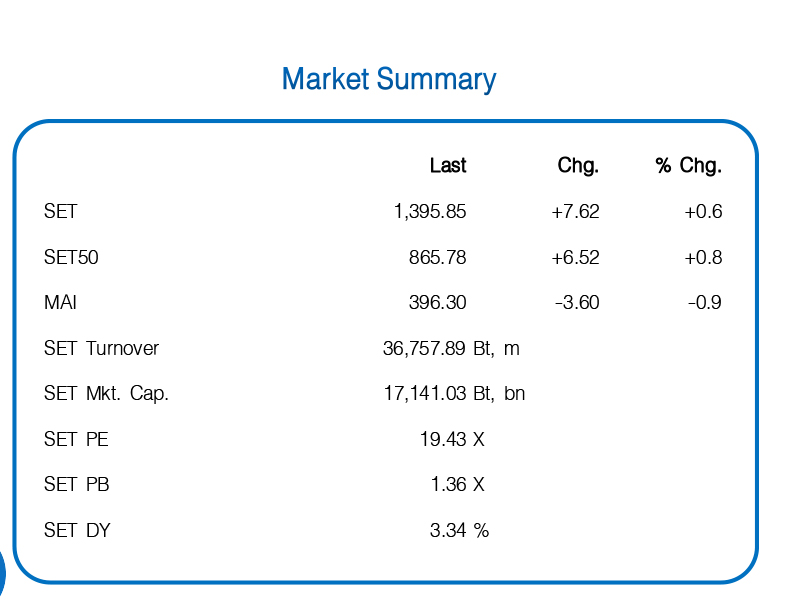
Task: Click the SET50 last value 865.78
Action: click(437, 258)
